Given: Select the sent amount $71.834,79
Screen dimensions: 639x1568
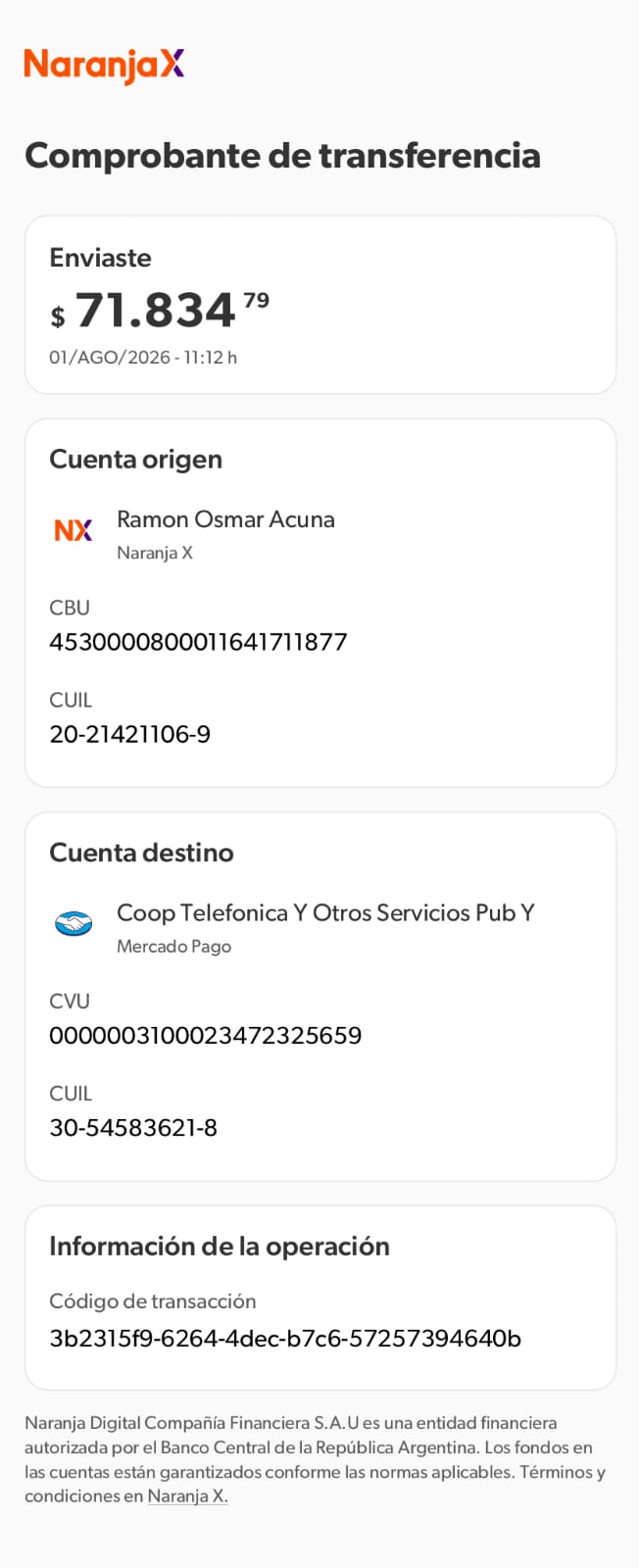Looking at the screenshot, I should click(160, 311).
